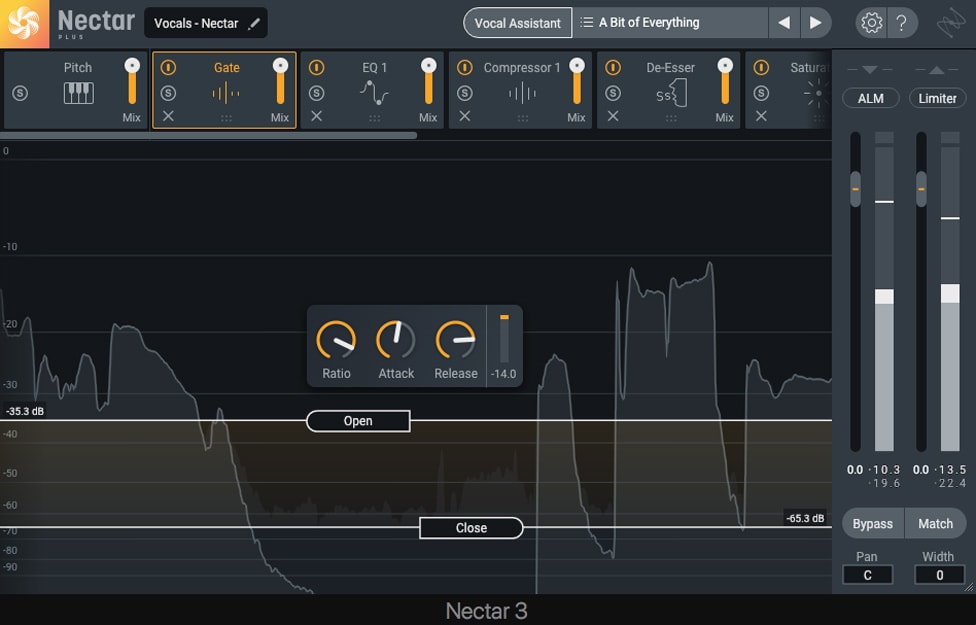Click the Pitch Mix slider
Screen dimensions: 976x625
(x=132, y=82)
